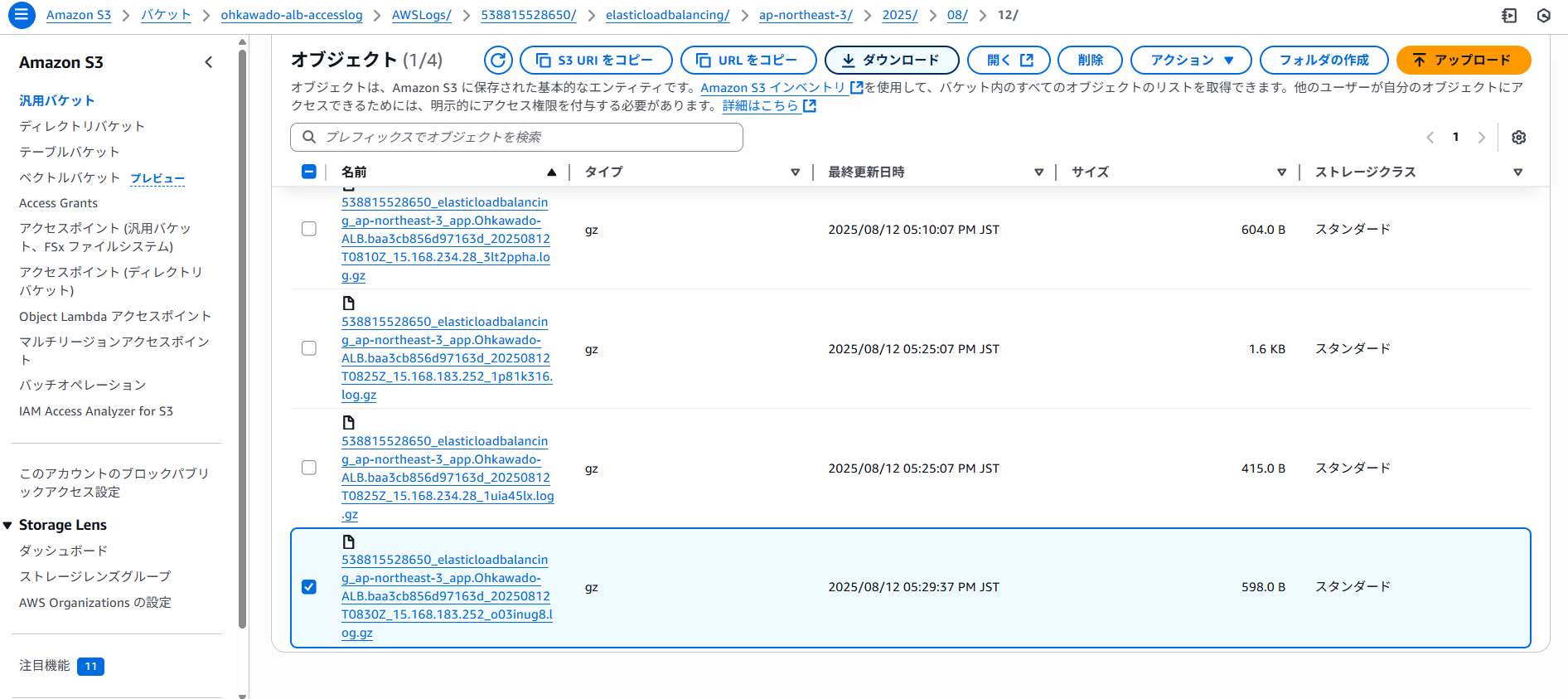Focus the prefix object search field
1568x699 pixels.
pos(516,137)
